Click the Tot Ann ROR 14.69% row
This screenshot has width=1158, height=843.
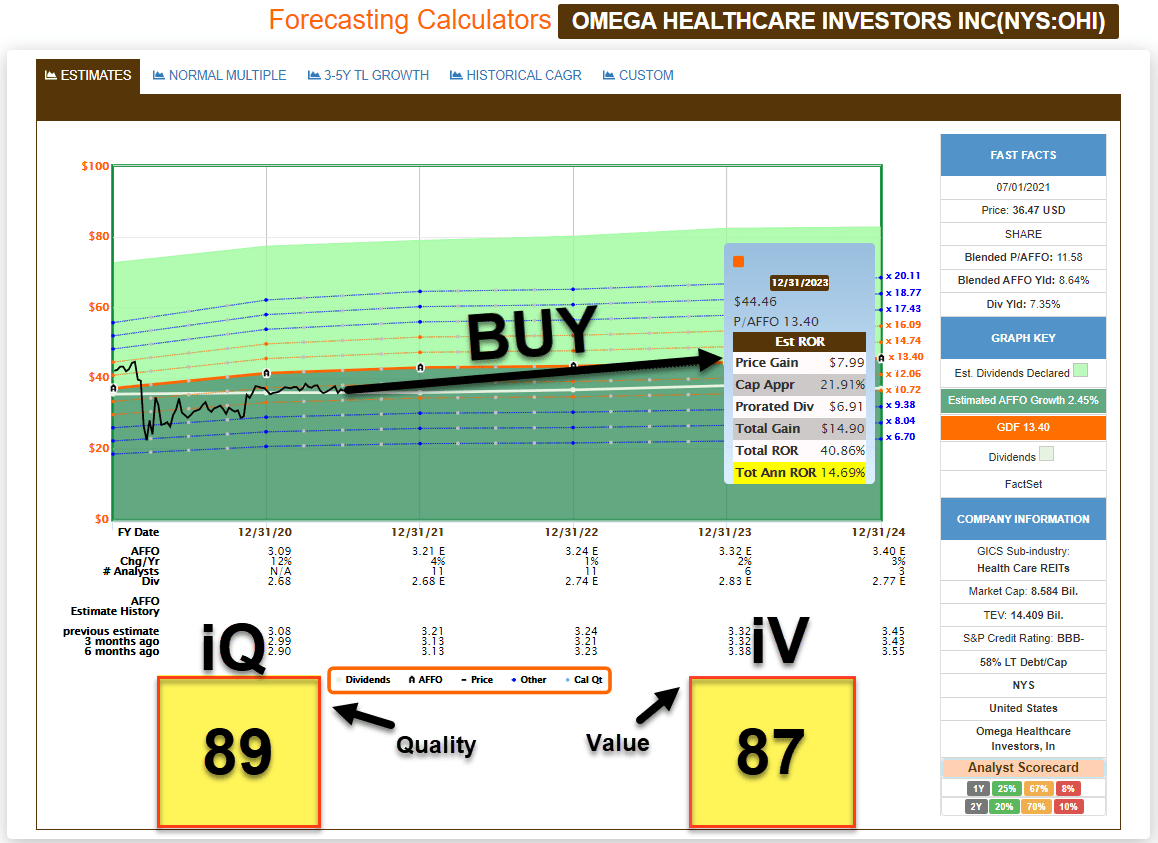pyautogui.click(x=799, y=473)
